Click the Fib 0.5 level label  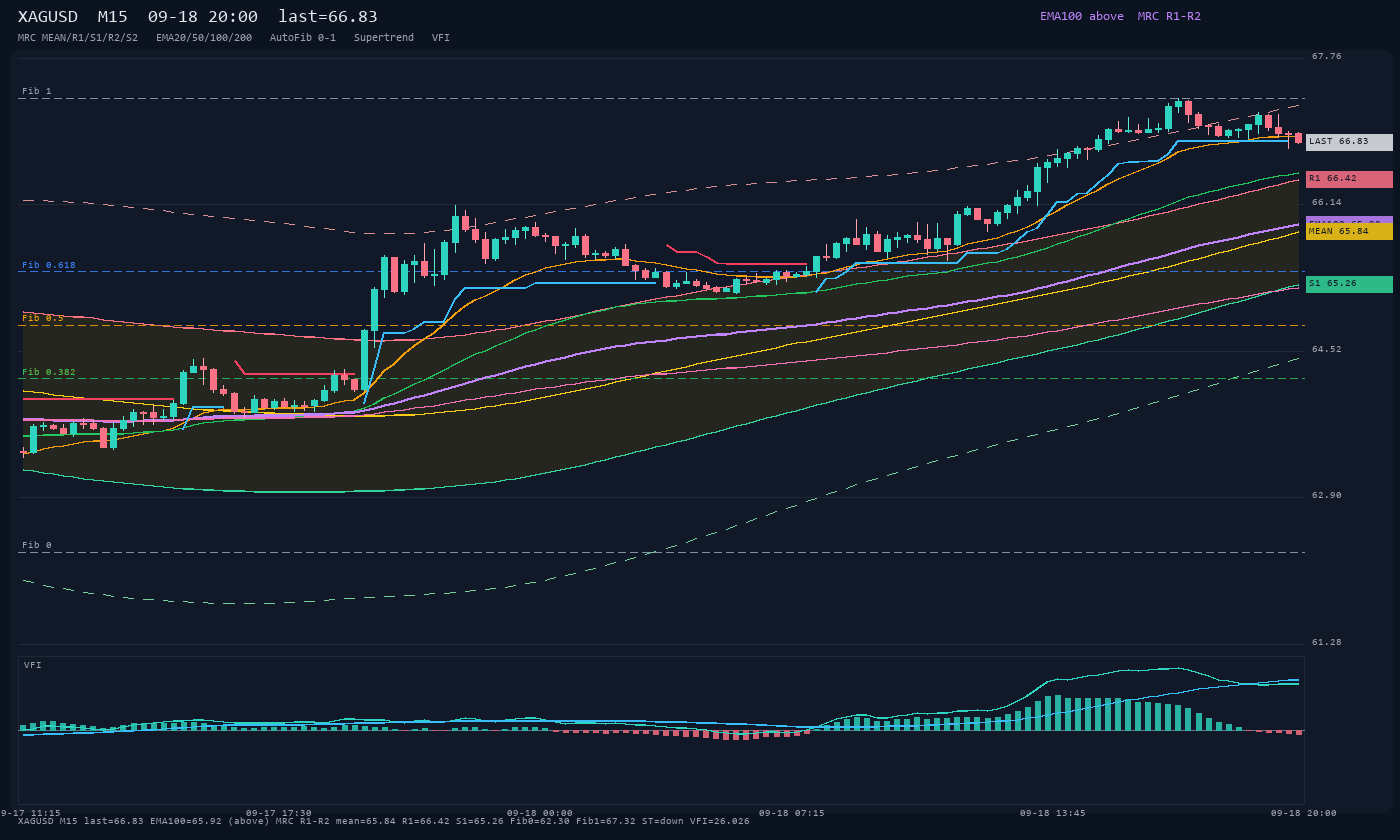[x=43, y=318]
